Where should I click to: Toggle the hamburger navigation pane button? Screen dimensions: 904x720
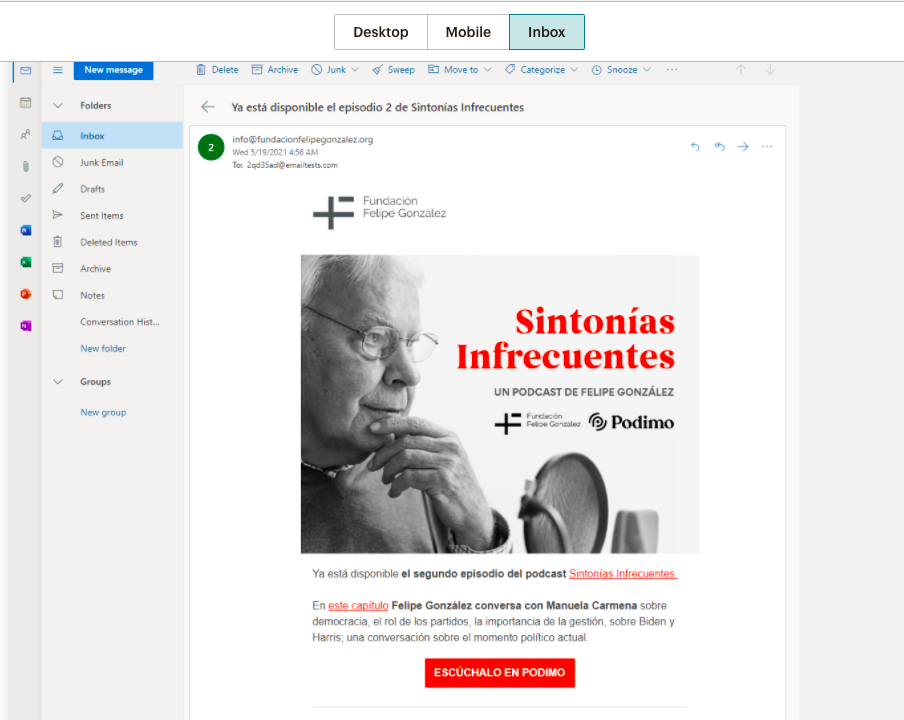click(57, 70)
